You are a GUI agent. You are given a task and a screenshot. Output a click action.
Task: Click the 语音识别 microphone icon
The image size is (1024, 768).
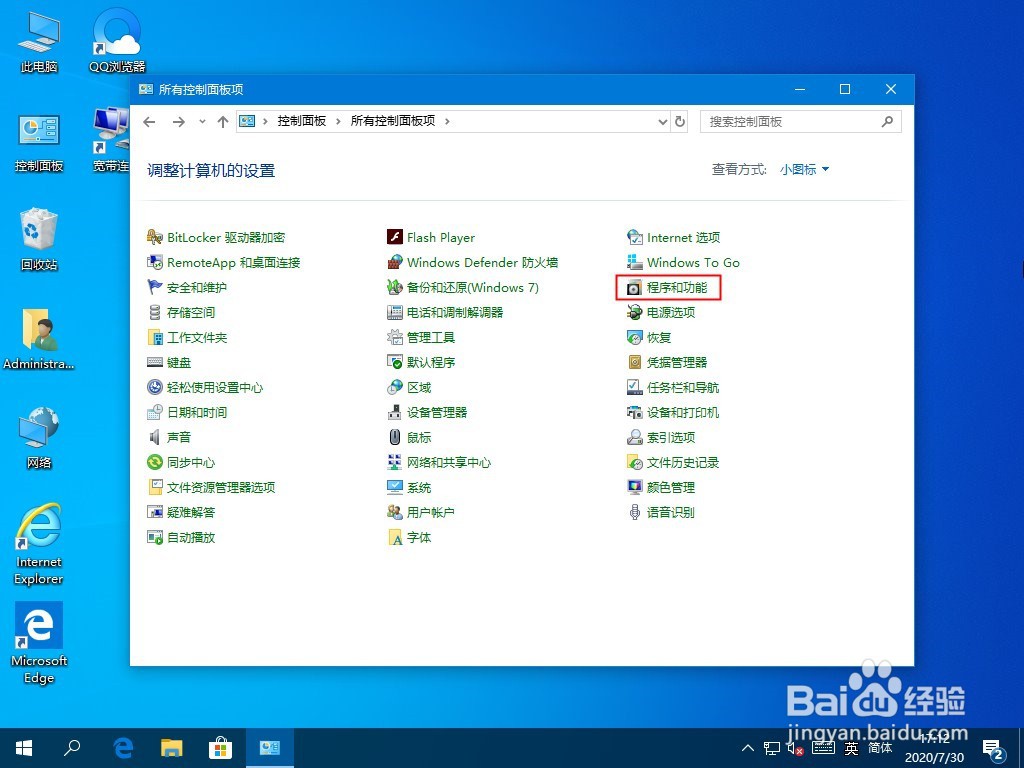(x=634, y=512)
